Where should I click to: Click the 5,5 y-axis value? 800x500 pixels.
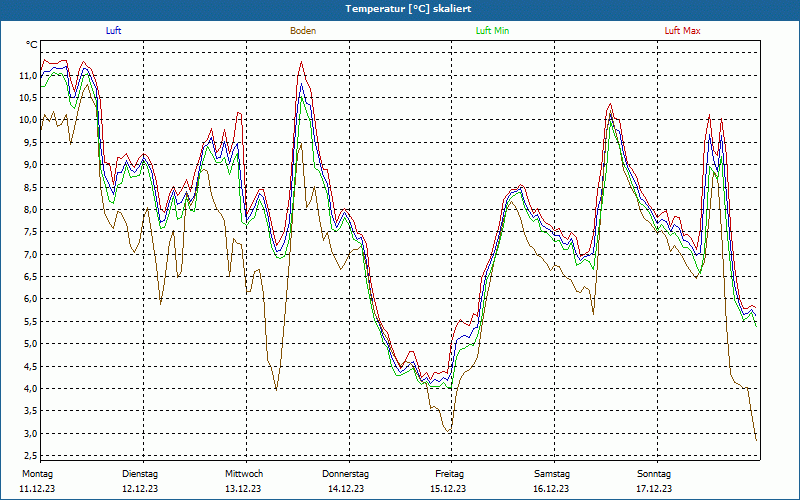click(30, 321)
